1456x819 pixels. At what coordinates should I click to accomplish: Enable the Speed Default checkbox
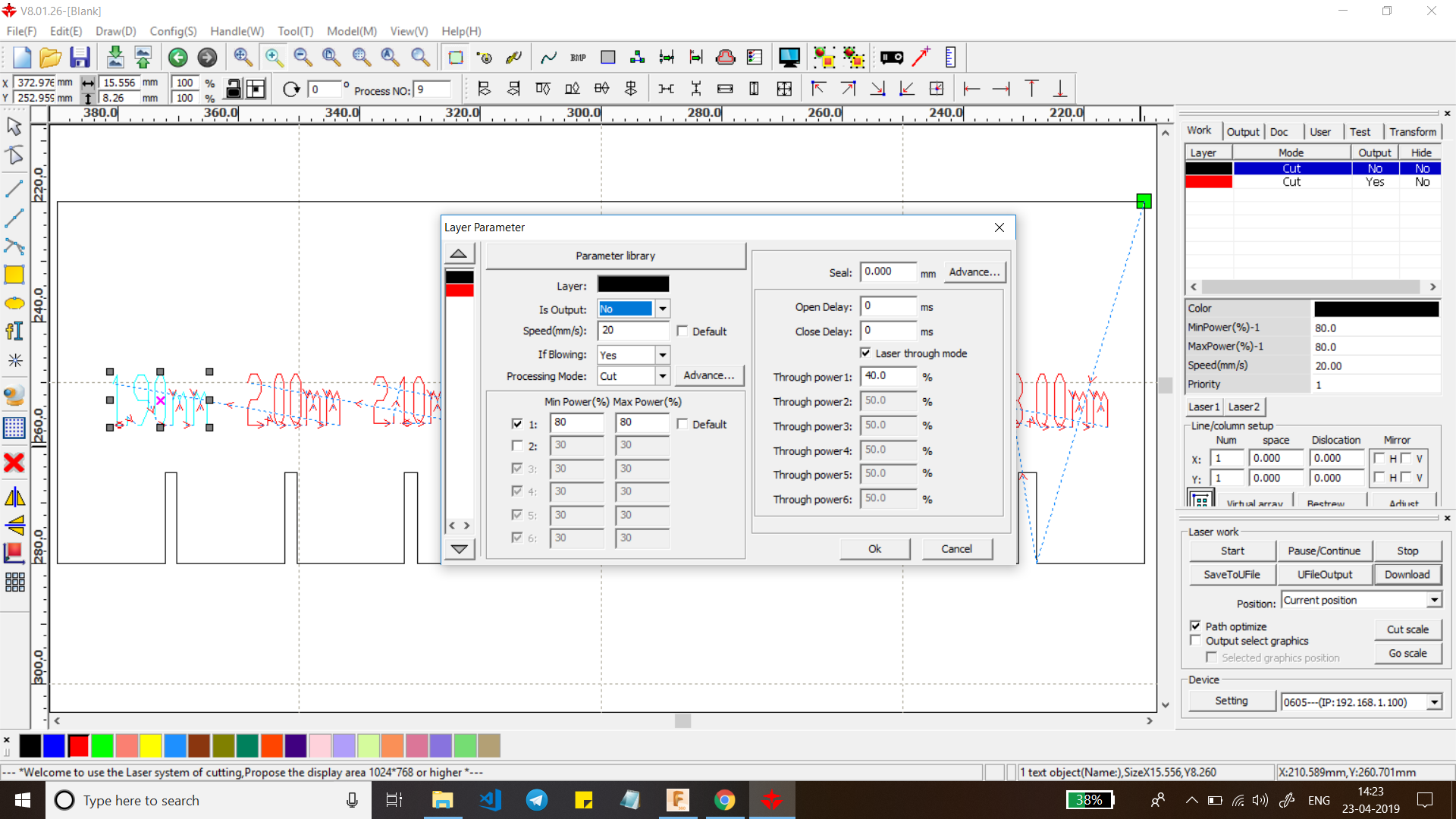682,331
